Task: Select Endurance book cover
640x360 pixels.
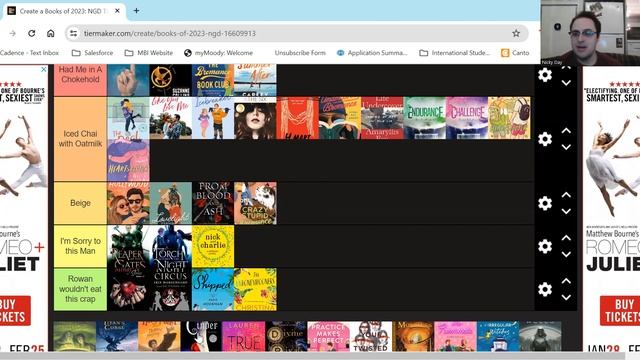Action: 424,118
